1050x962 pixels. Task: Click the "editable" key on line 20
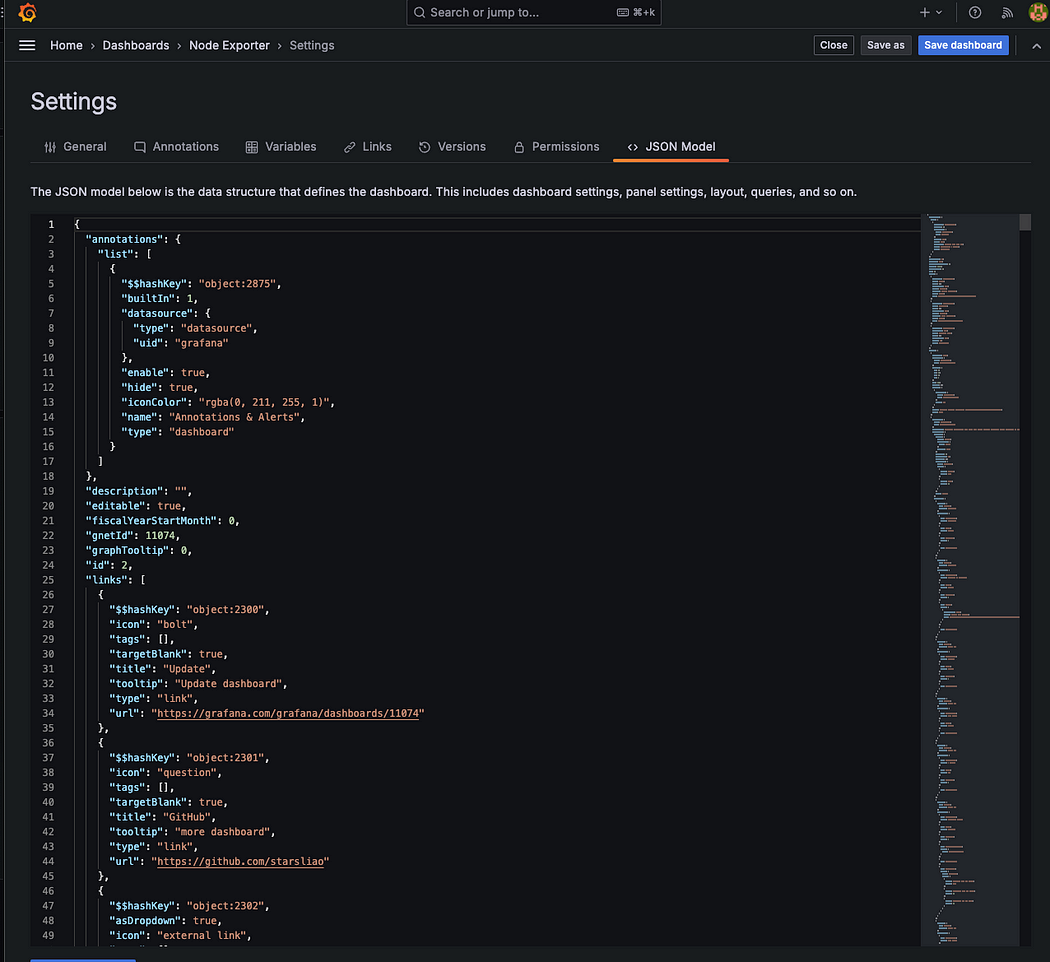click(x=115, y=506)
